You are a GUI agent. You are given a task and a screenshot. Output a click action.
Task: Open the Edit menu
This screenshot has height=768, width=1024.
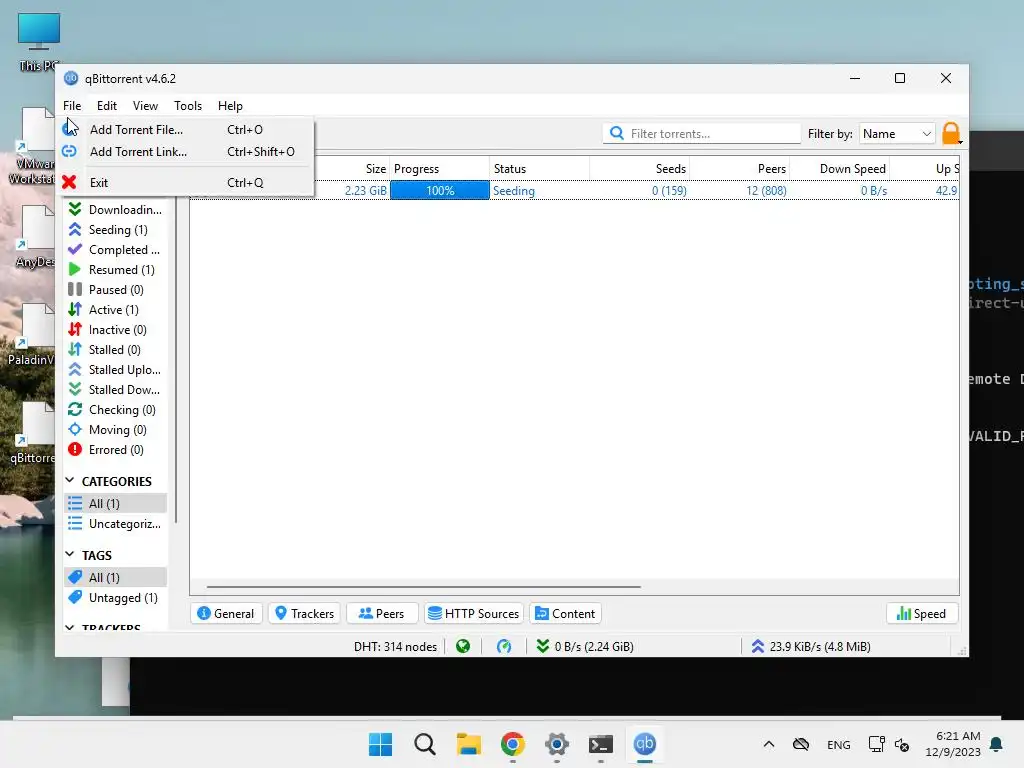point(106,106)
